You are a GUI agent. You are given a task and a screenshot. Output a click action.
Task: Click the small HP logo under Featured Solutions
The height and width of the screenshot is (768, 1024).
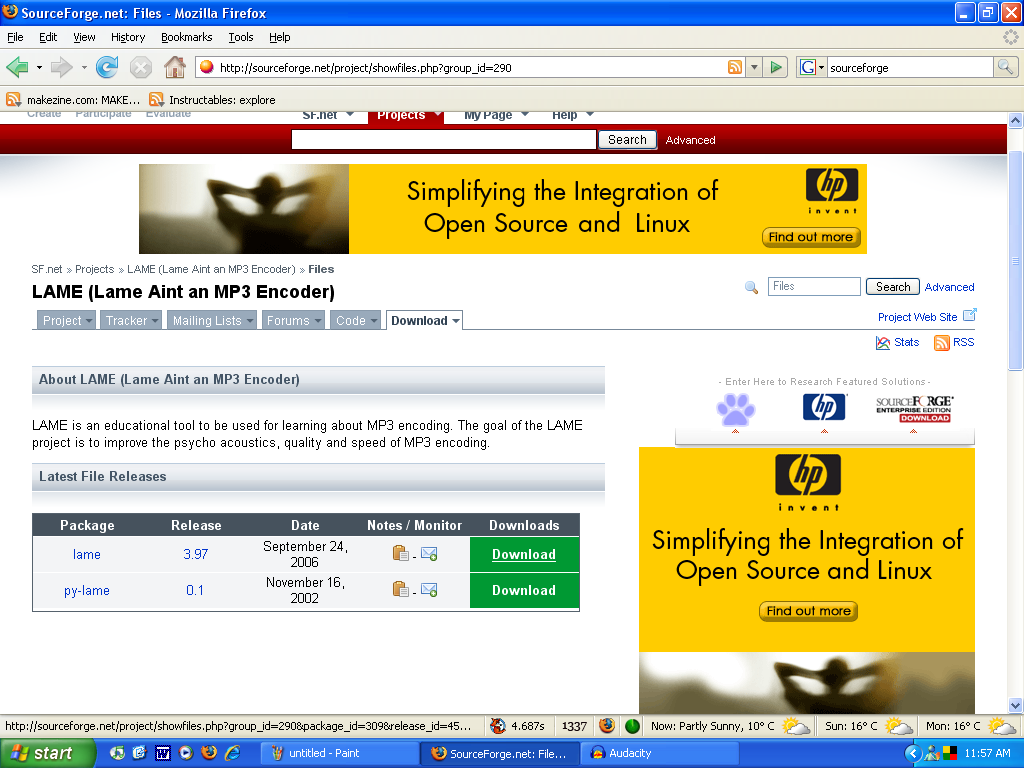point(824,408)
